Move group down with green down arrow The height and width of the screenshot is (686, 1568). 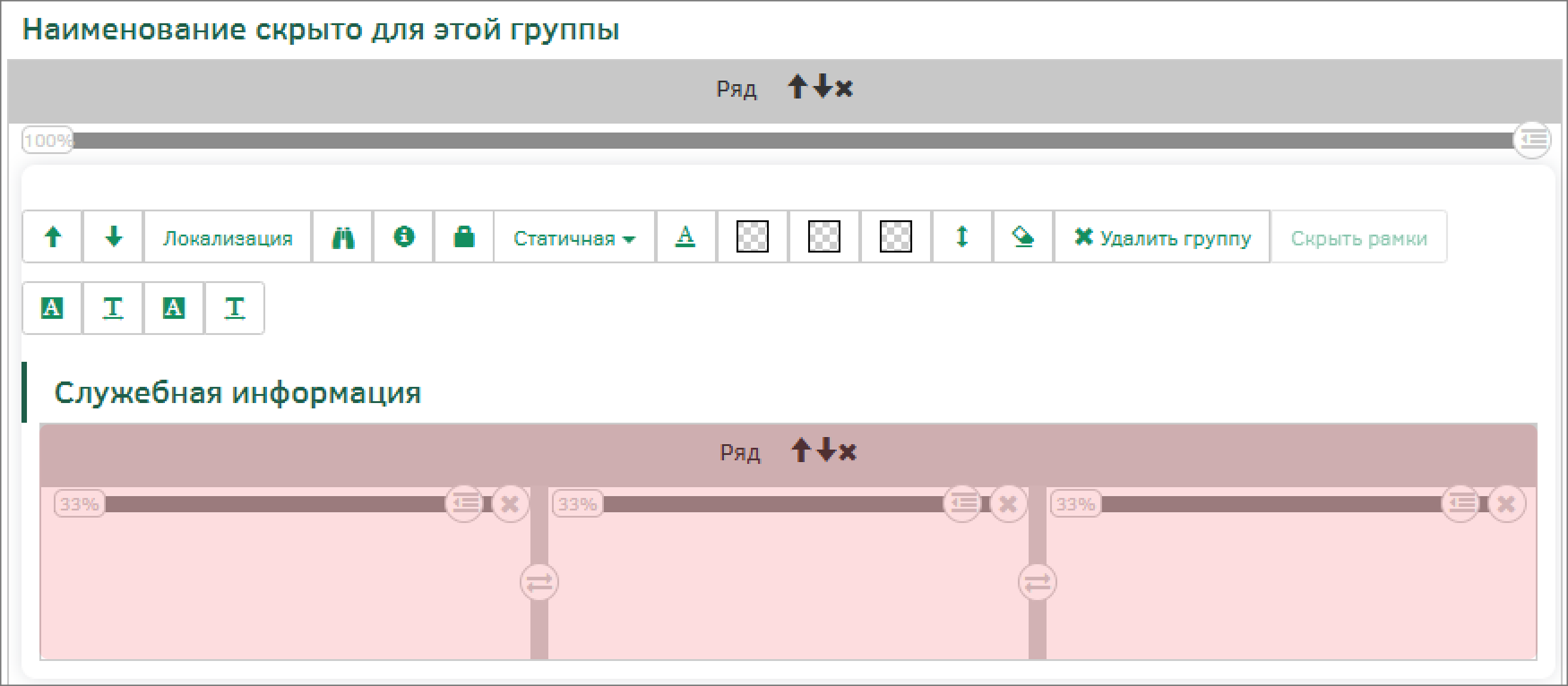click(113, 237)
